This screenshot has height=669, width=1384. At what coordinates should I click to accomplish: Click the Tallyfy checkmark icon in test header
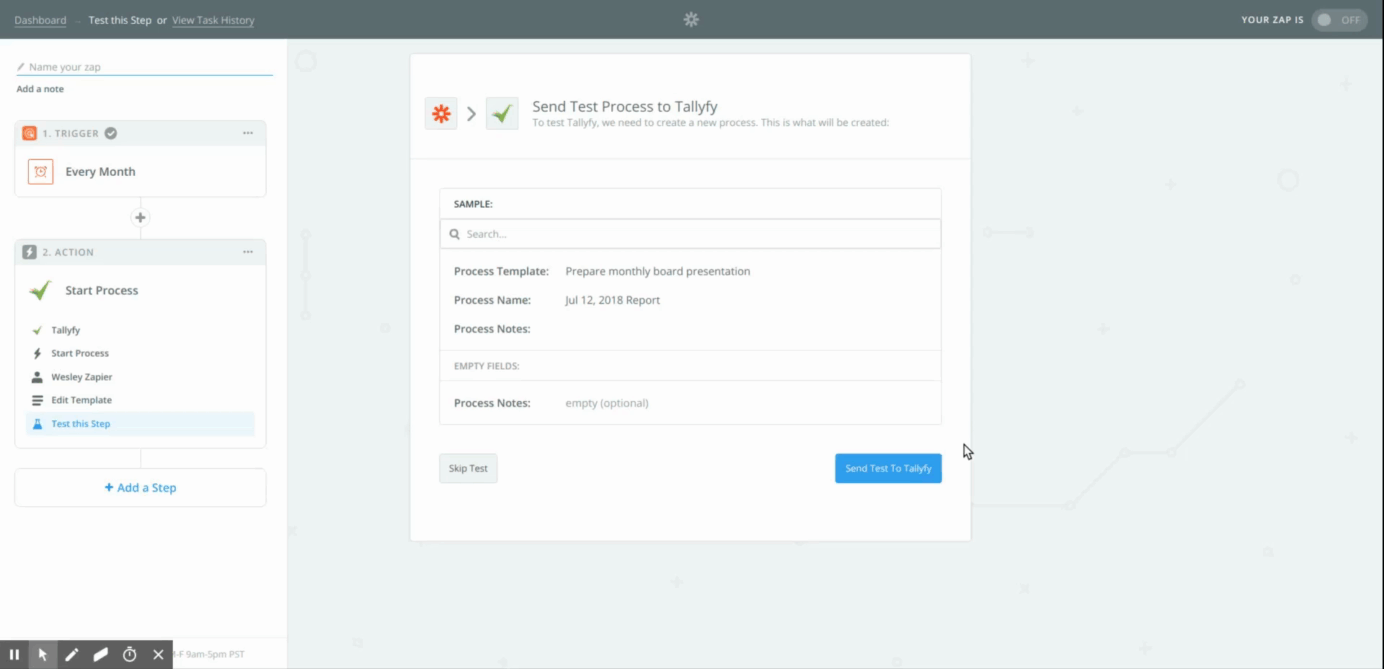pos(502,114)
